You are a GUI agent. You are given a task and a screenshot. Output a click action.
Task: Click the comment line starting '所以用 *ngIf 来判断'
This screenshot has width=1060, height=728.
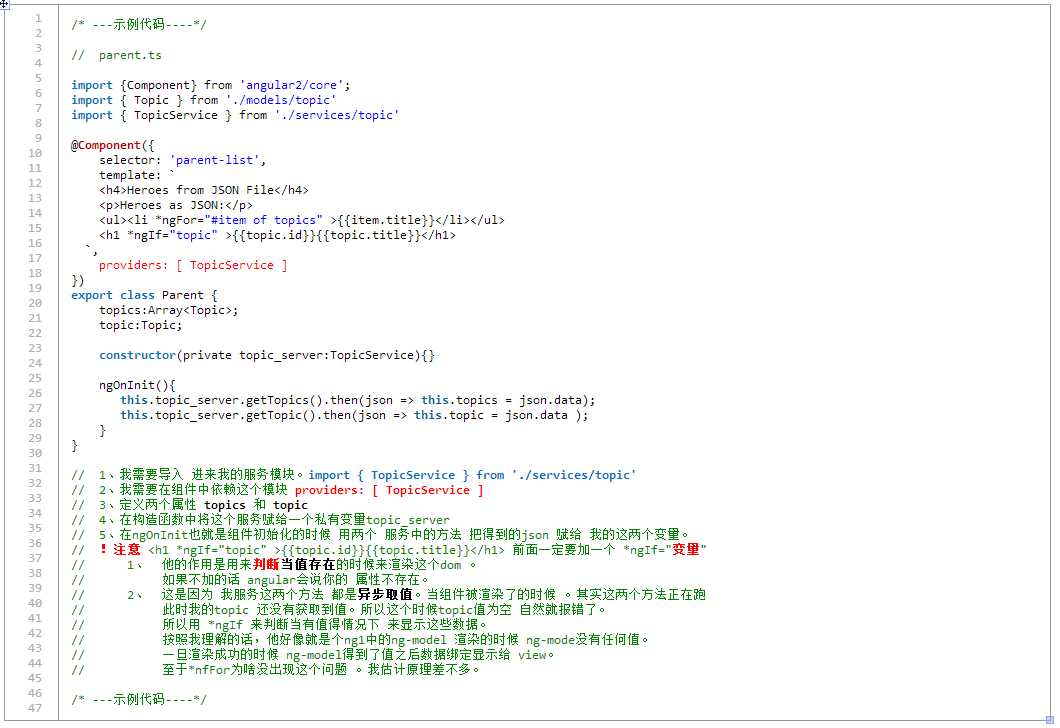coord(324,625)
